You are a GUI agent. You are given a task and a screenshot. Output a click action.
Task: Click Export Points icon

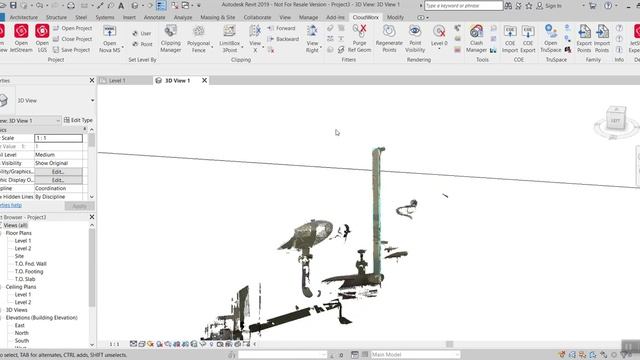coord(584,32)
